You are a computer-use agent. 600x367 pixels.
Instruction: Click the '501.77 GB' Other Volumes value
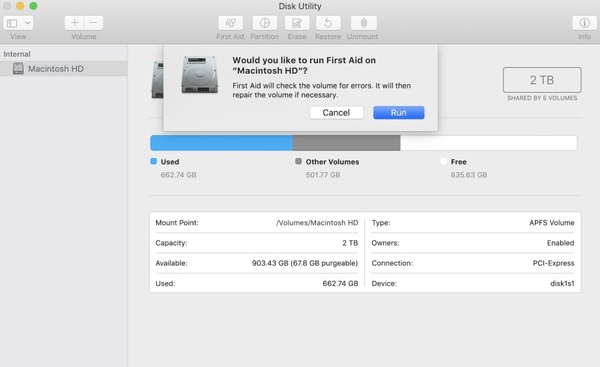tap(323, 175)
